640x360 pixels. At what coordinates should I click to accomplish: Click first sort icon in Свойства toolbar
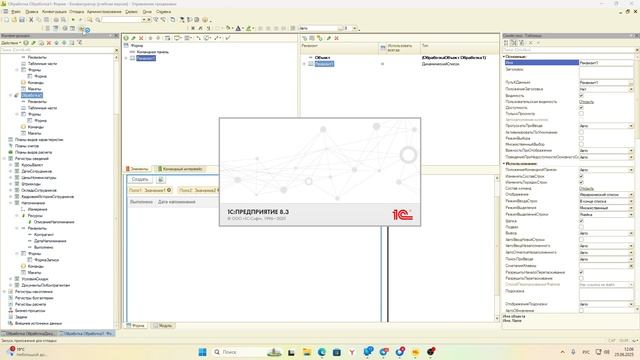click(506, 42)
